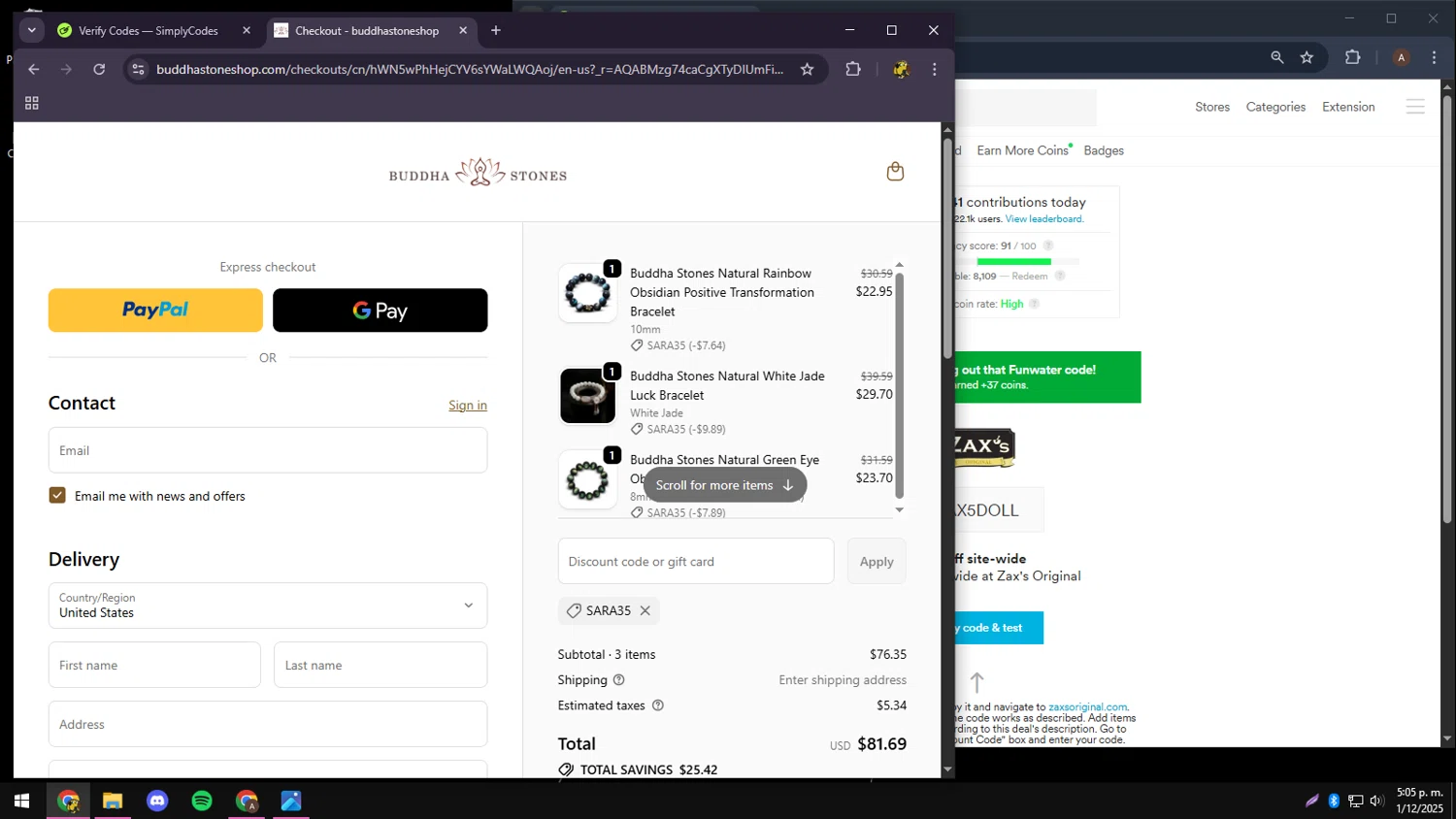Switch to the Verify Codes SimplyCodes tab
The height and width of the screenshot is (819, 1456).
pos(148,30)
